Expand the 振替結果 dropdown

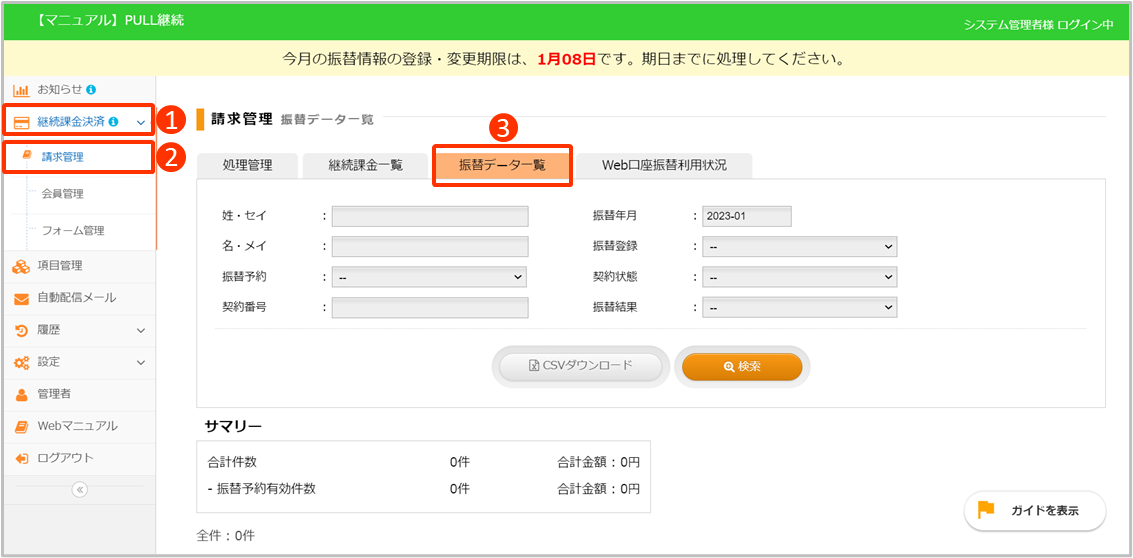799,308
